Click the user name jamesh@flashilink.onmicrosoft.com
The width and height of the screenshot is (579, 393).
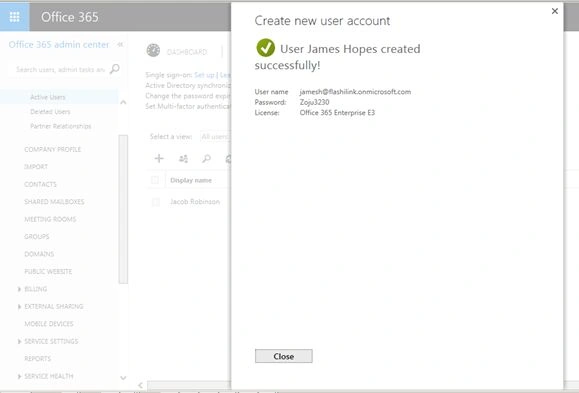click(355, 92)
